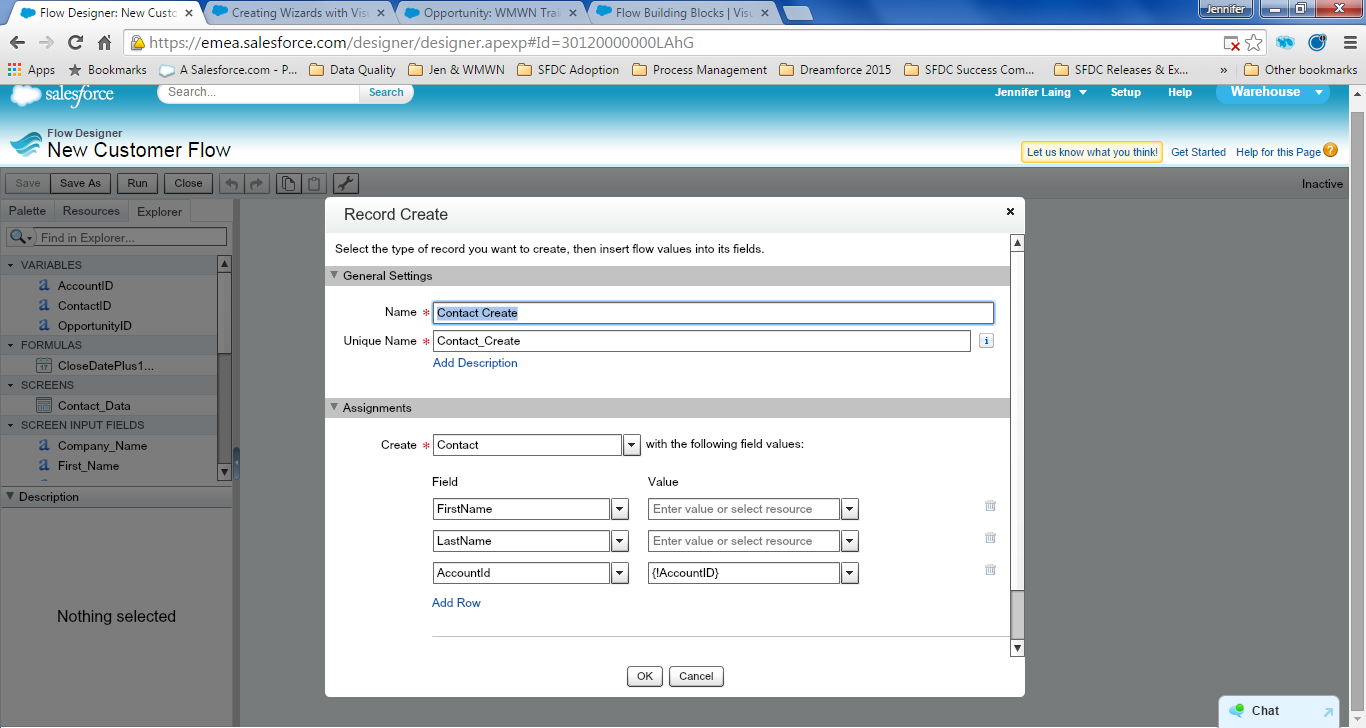This screenshot has width=1366, height=728.
Task: Open the Chat widget
Action: tap(1279, 711)
